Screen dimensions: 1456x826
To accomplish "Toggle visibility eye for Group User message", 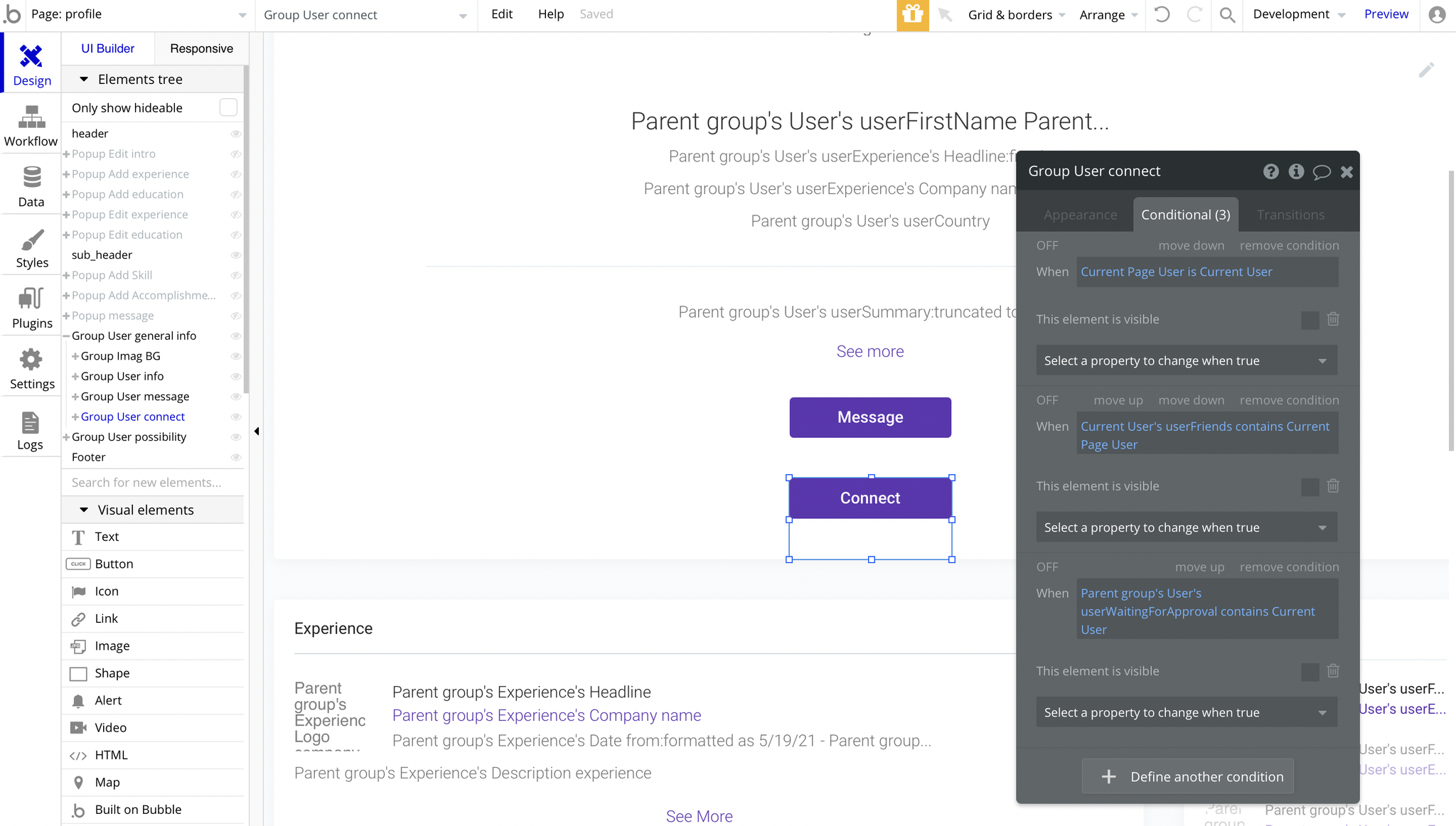I will [236, 397].
